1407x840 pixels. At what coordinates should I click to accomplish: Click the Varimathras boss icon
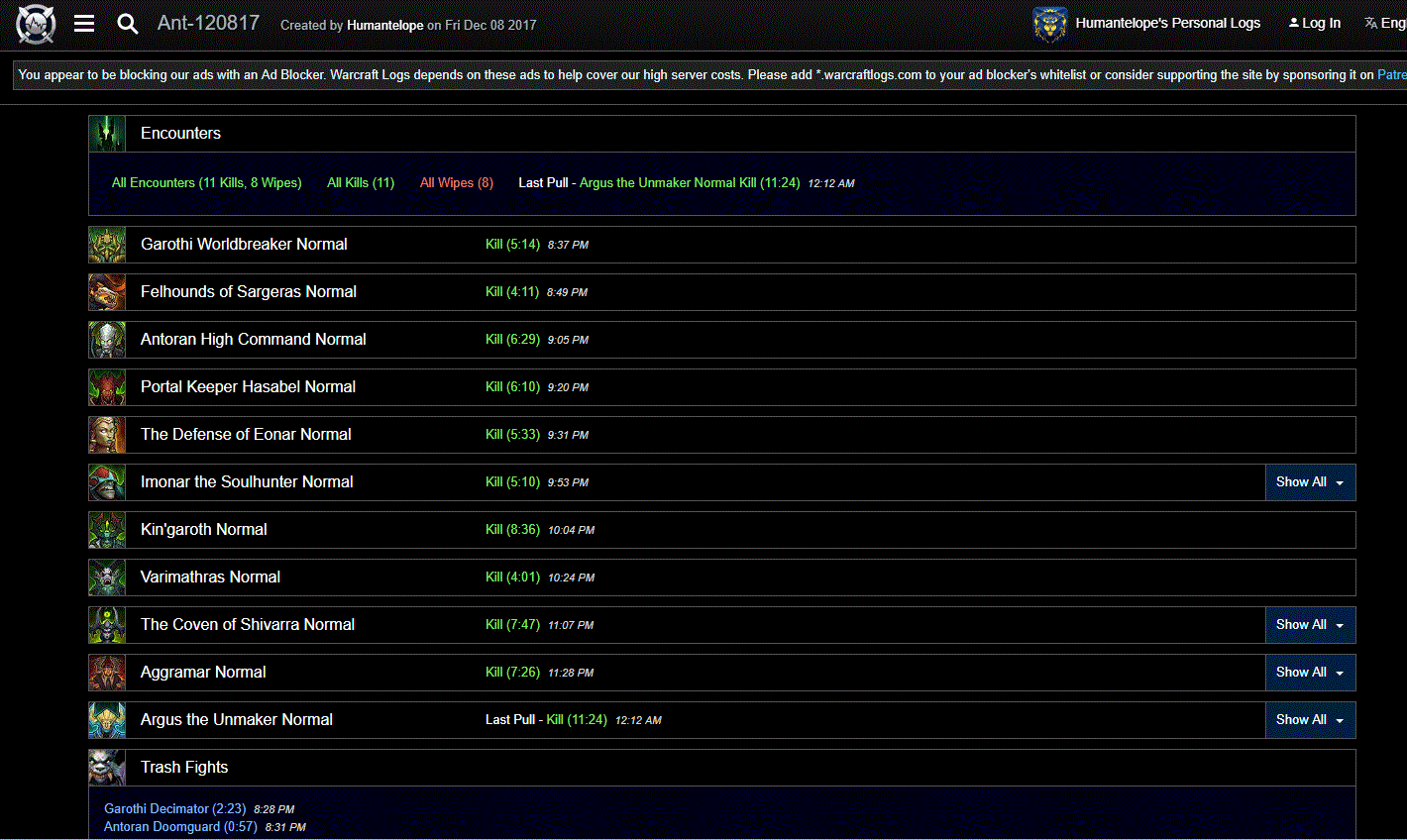click(x=107, y=577)
